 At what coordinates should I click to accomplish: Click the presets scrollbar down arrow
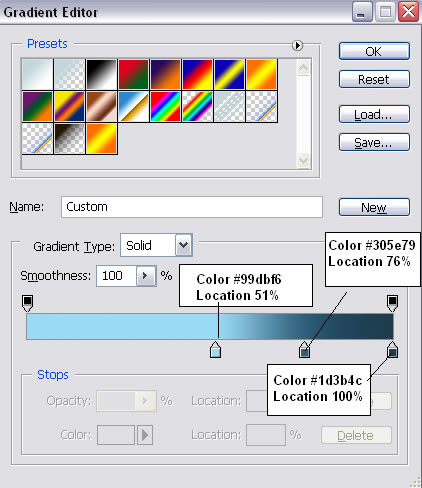coord(304,161)
